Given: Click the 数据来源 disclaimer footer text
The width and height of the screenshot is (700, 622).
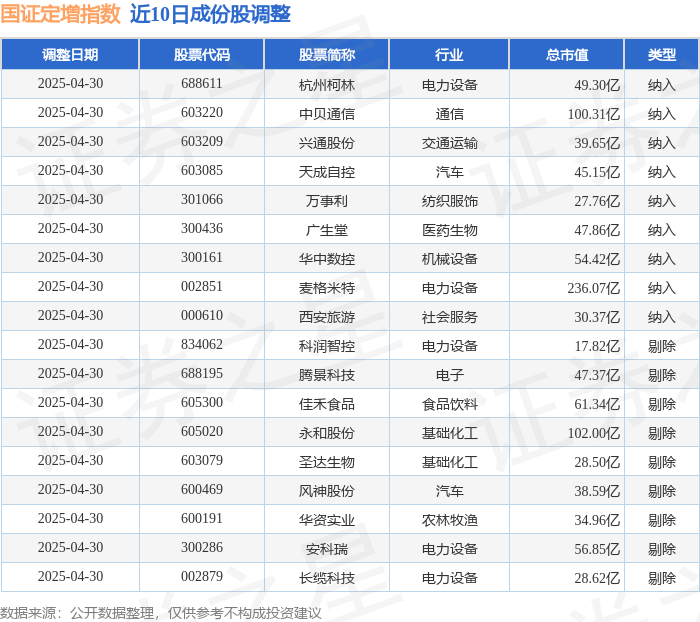Looking at the screenshot, I should (161, 613).
